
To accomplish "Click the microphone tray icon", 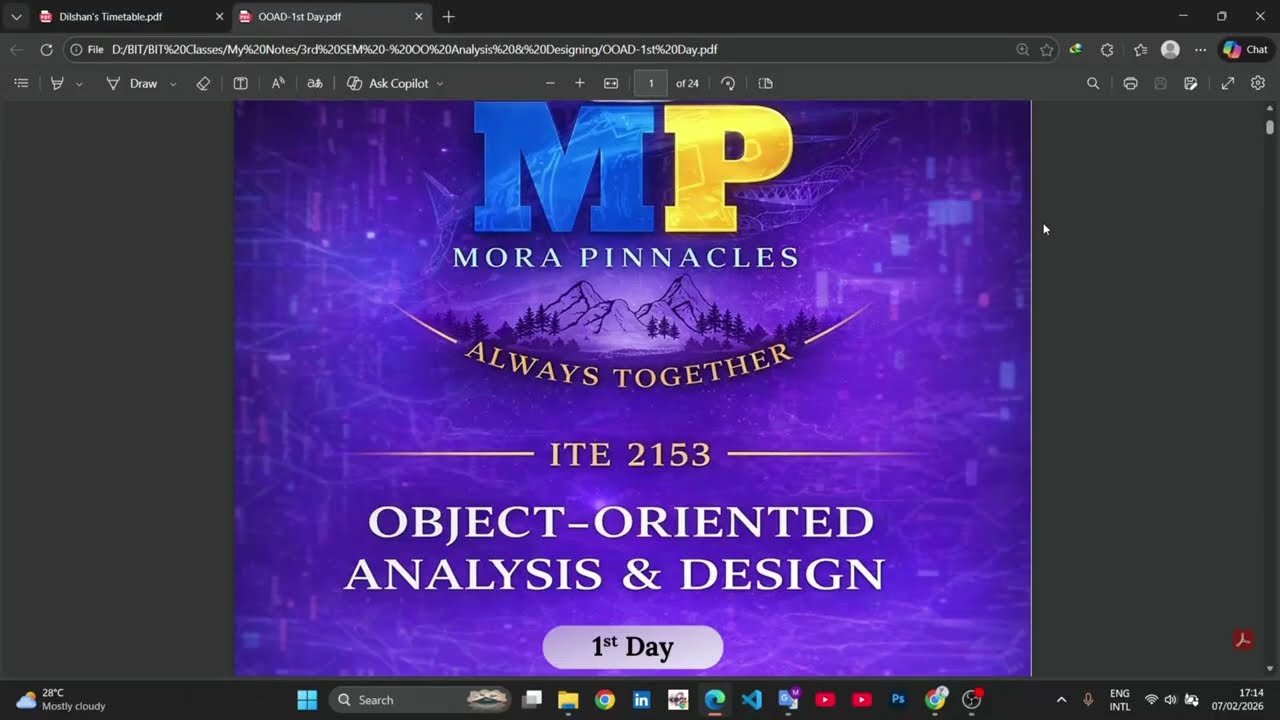I will coord(1088,700).
